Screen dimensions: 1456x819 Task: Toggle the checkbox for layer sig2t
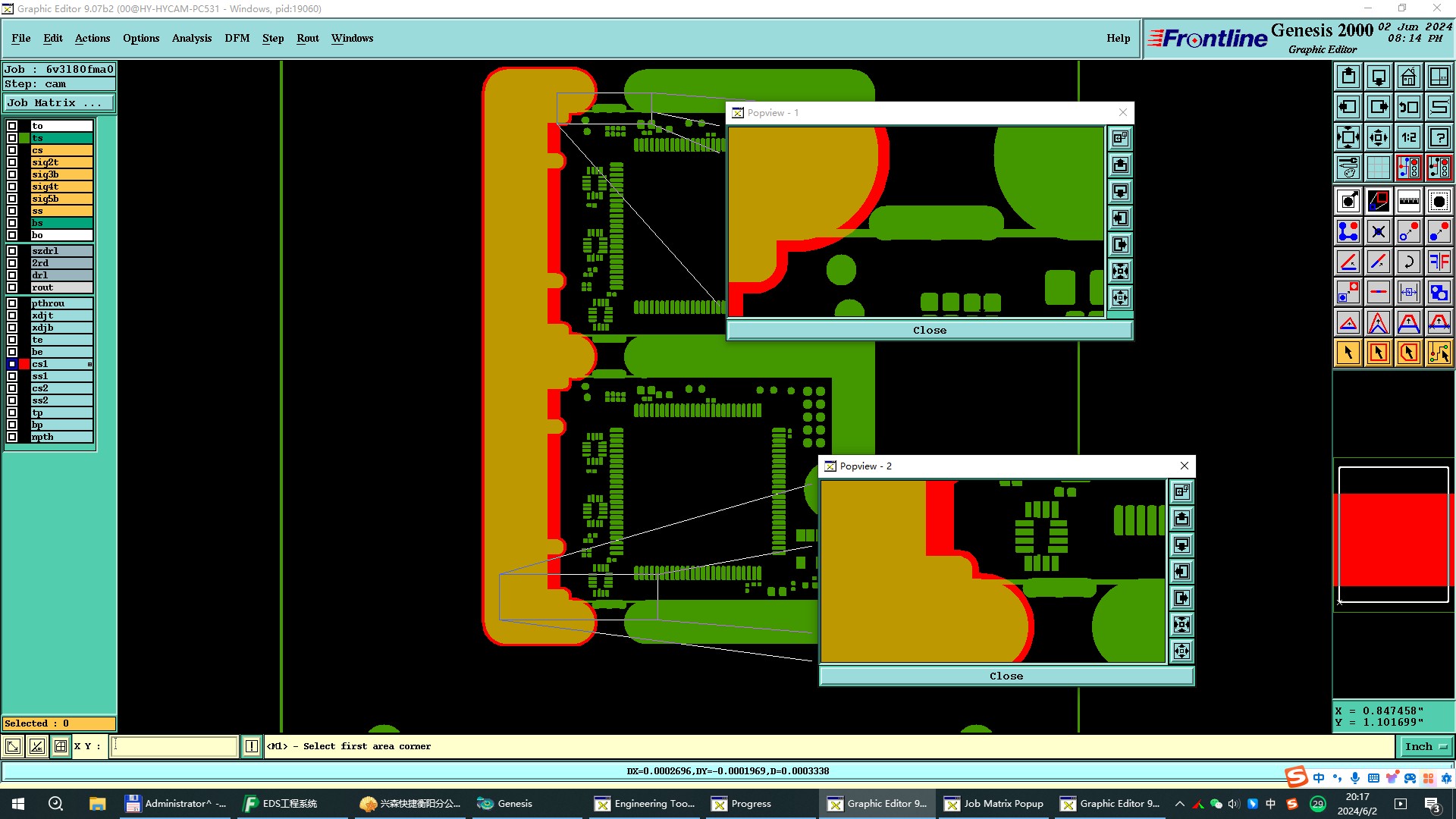click(x=12, y=162)
